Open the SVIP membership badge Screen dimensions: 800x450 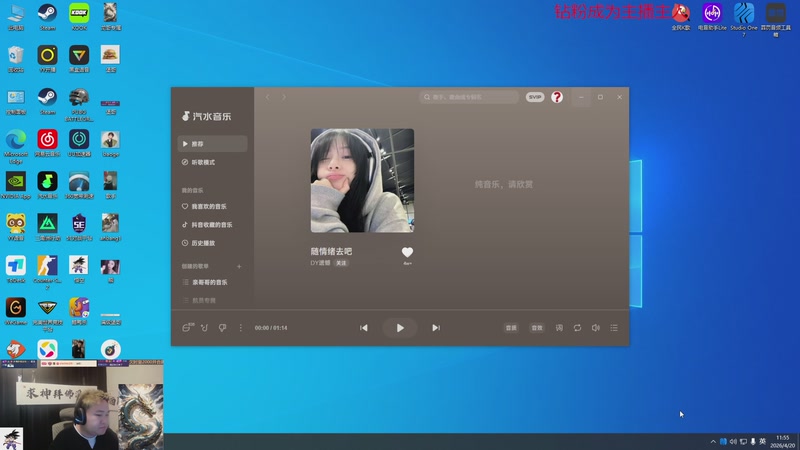point(535,97)
